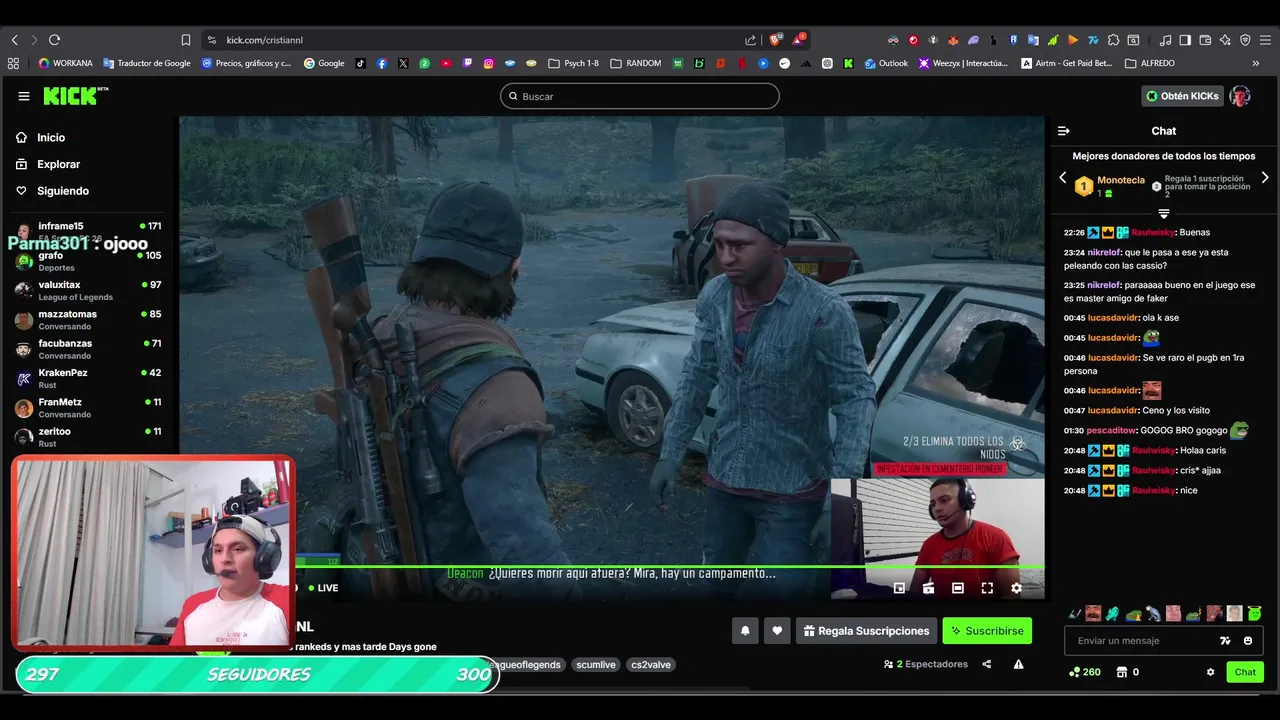Open the browser main menu
1280x720 pixels.
click(1265, 40)
